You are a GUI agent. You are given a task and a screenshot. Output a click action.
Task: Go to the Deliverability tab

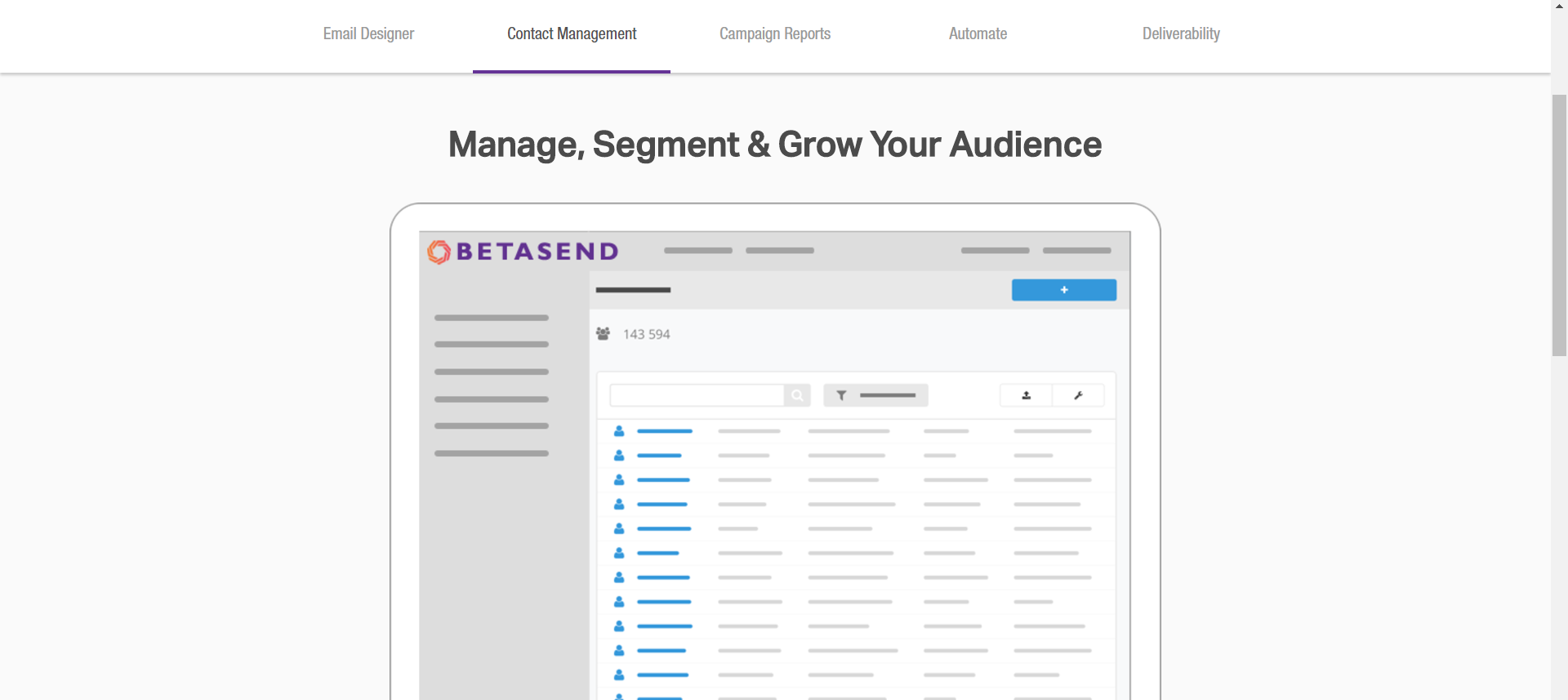1181,34
